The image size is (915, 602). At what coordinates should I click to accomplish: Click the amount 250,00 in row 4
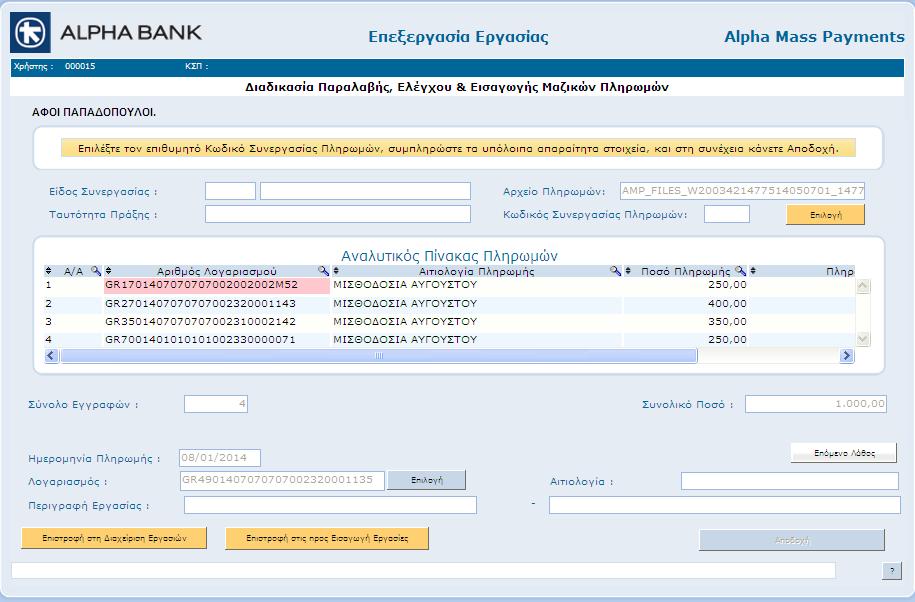click(x=727, y=340)
